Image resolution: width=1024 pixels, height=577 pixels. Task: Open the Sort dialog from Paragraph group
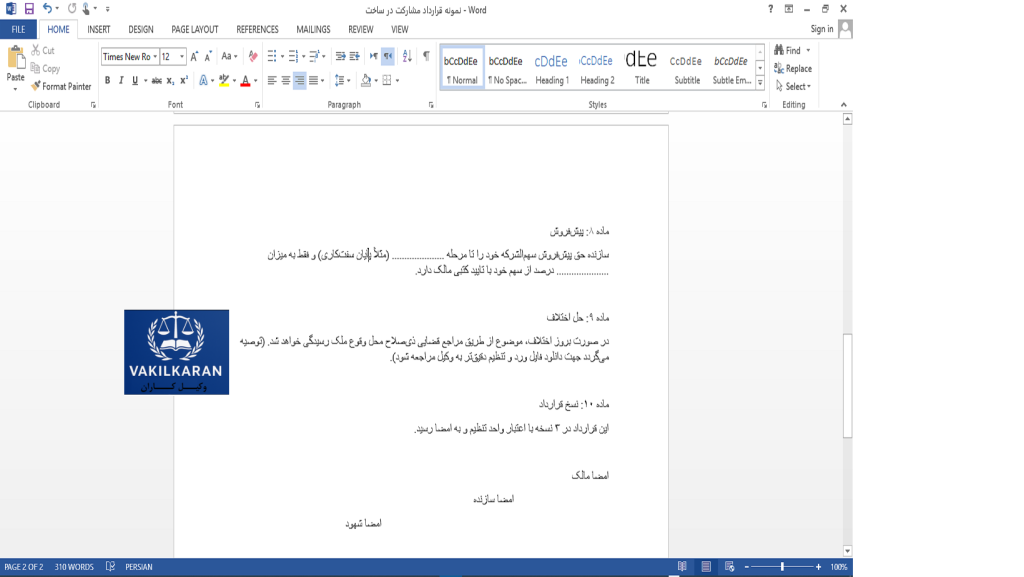click(x=407, y=56)
